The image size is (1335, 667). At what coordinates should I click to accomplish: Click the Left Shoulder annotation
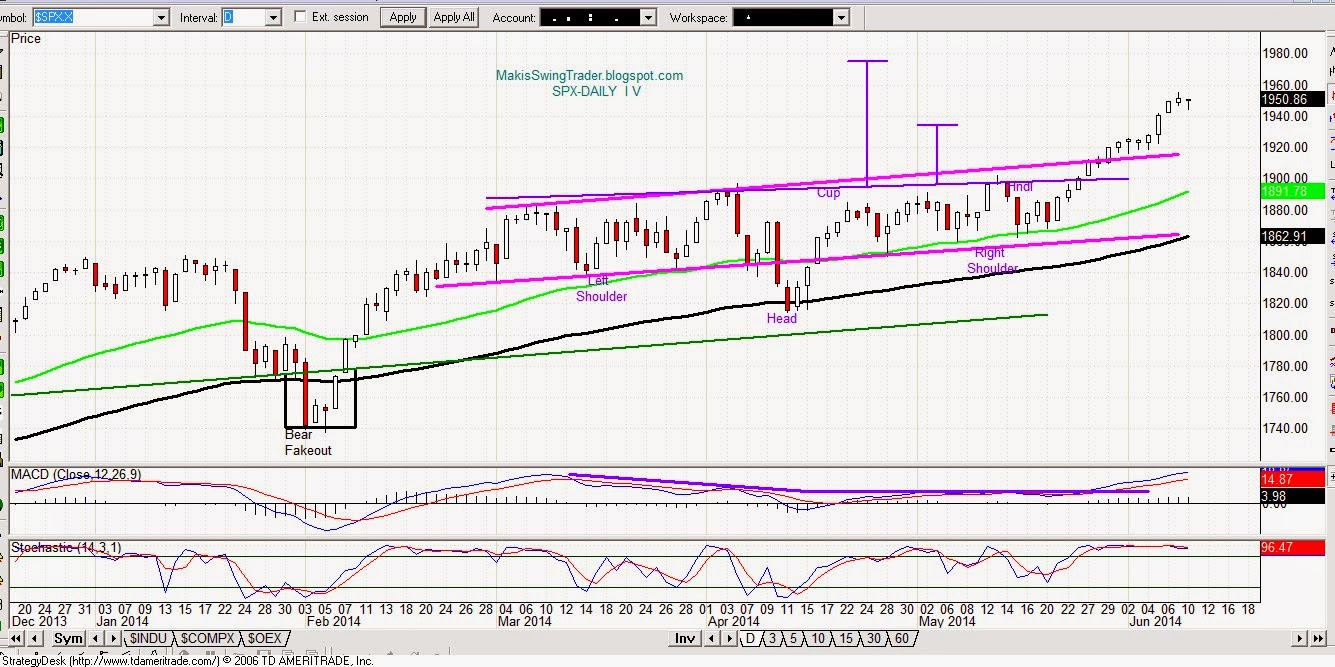pos(601,288)
